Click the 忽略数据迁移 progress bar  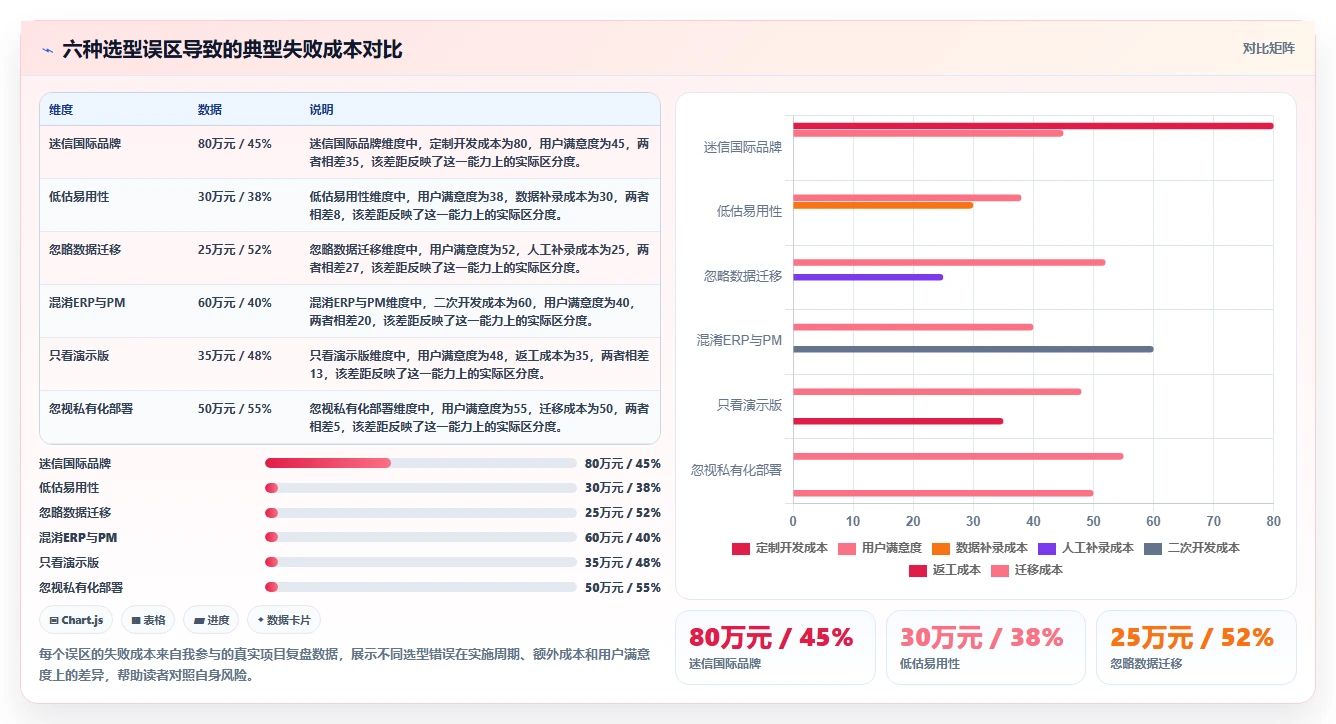(x=421, y=513)
